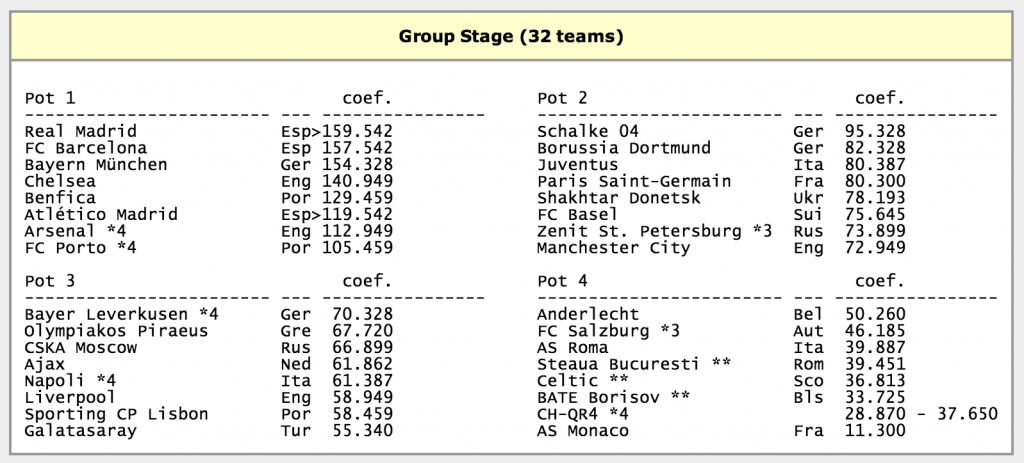Click Galatasaray at bottom of Pot 3
1024x463 pixels.
pyautogui.click(x=80, y=431)
